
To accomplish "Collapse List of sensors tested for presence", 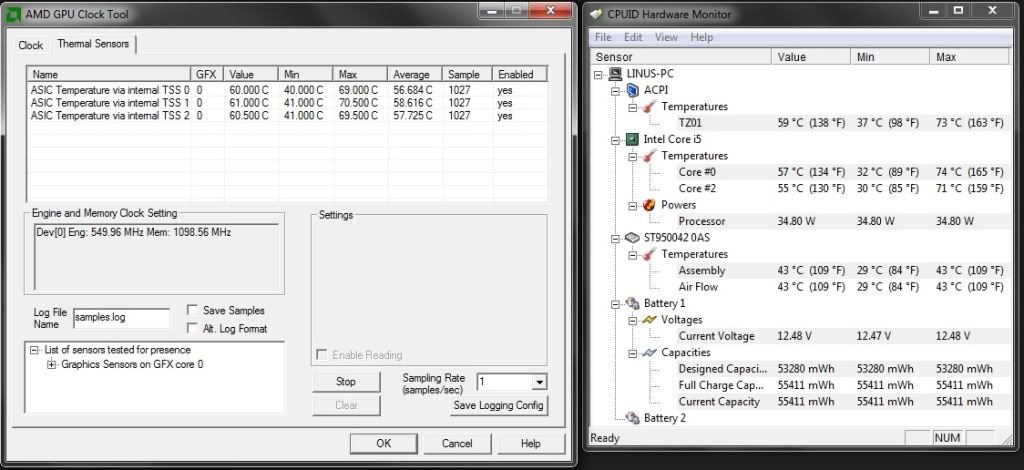I will click(35, 350).
